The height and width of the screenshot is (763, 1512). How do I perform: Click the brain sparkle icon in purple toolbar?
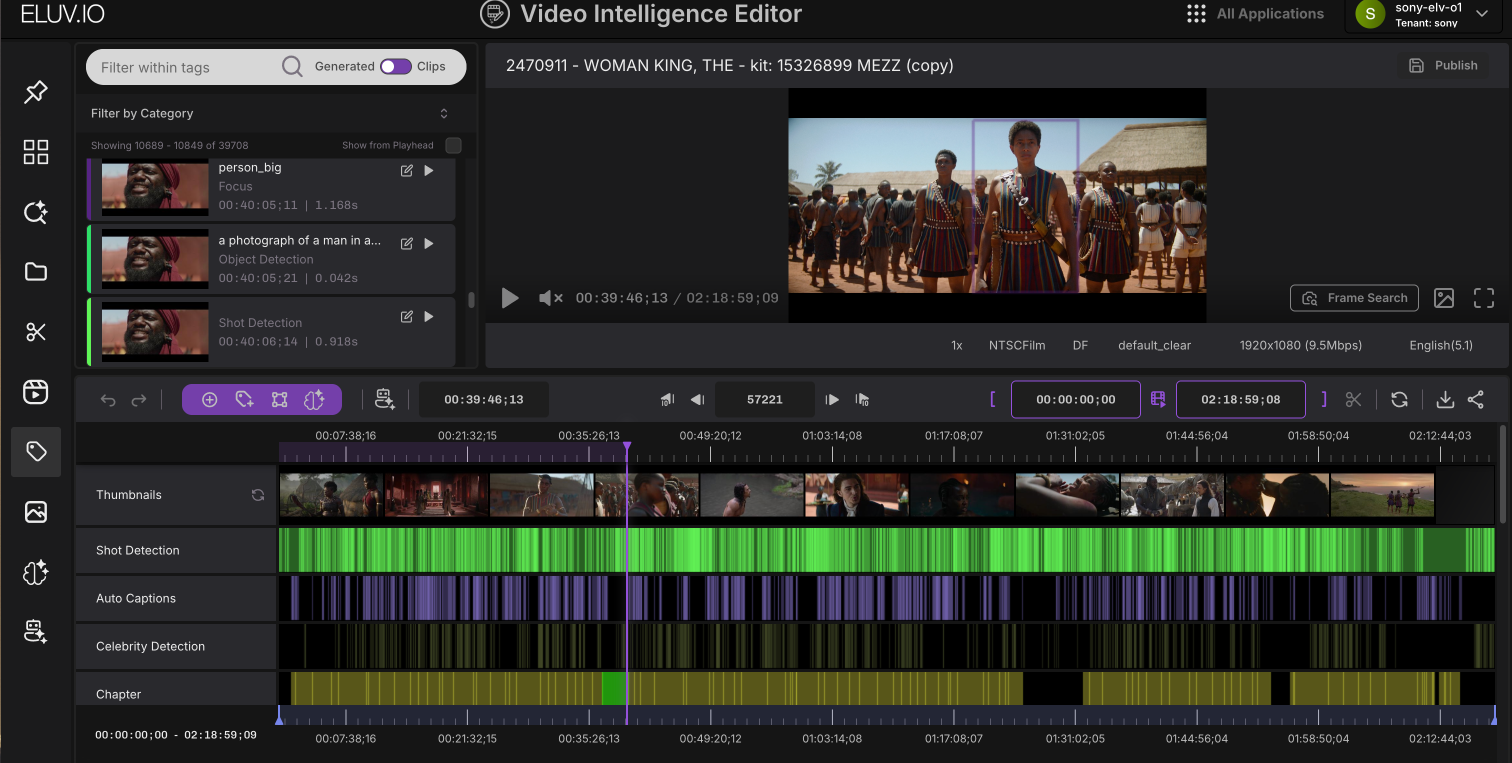(x=314, y=400)
